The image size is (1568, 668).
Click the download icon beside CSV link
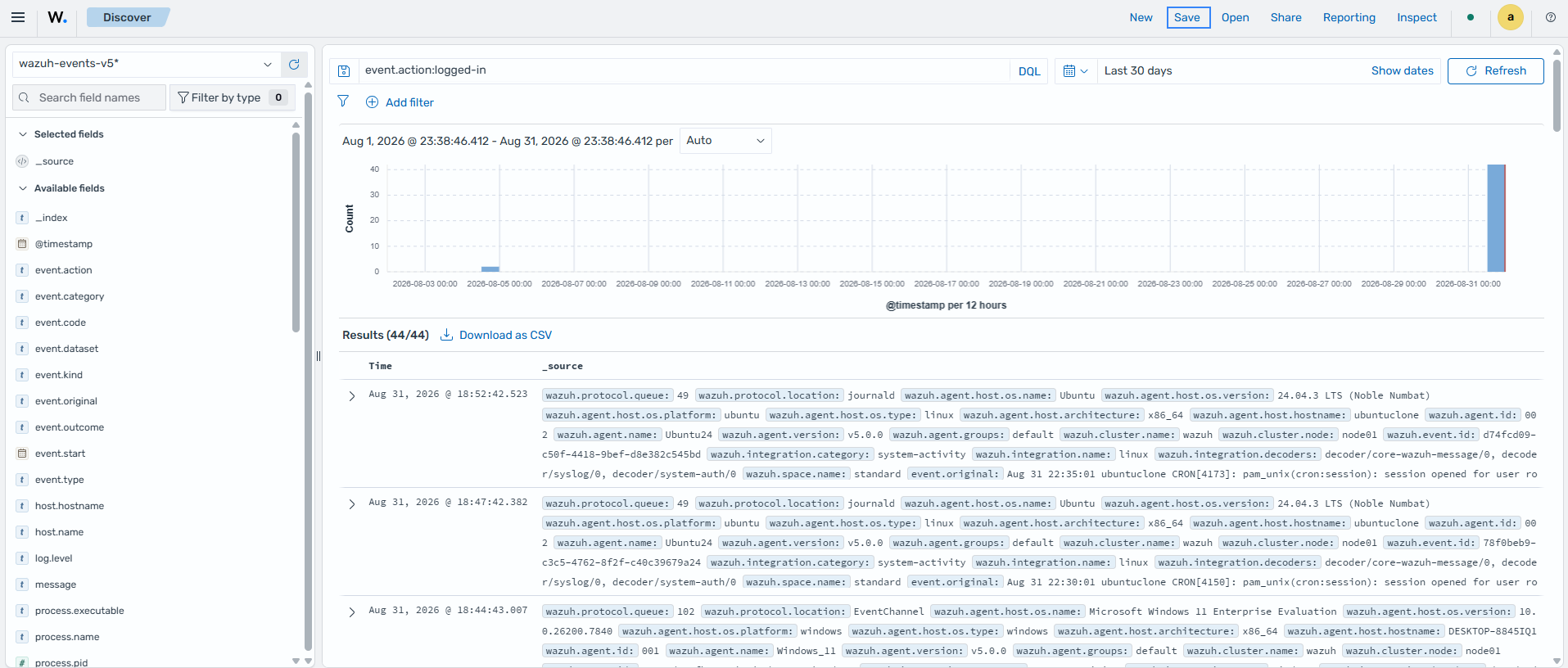[x=447, y=335]
